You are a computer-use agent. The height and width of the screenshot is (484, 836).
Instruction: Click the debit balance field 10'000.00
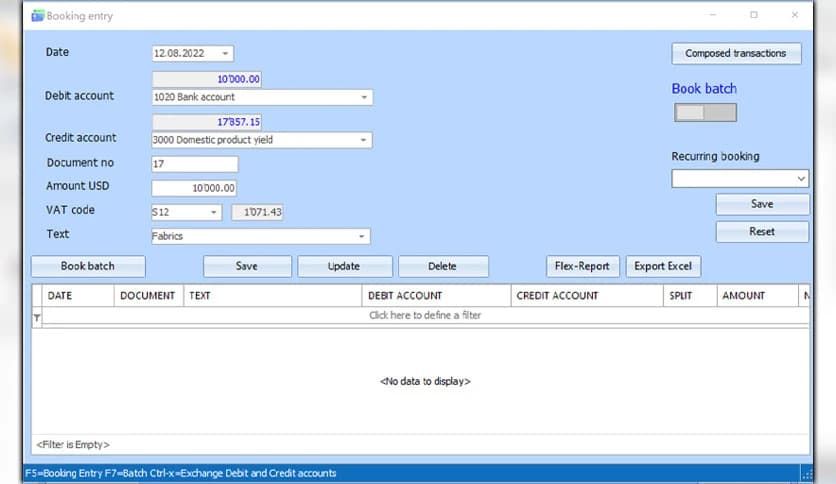pyautogui.click(x=207, y=79)
